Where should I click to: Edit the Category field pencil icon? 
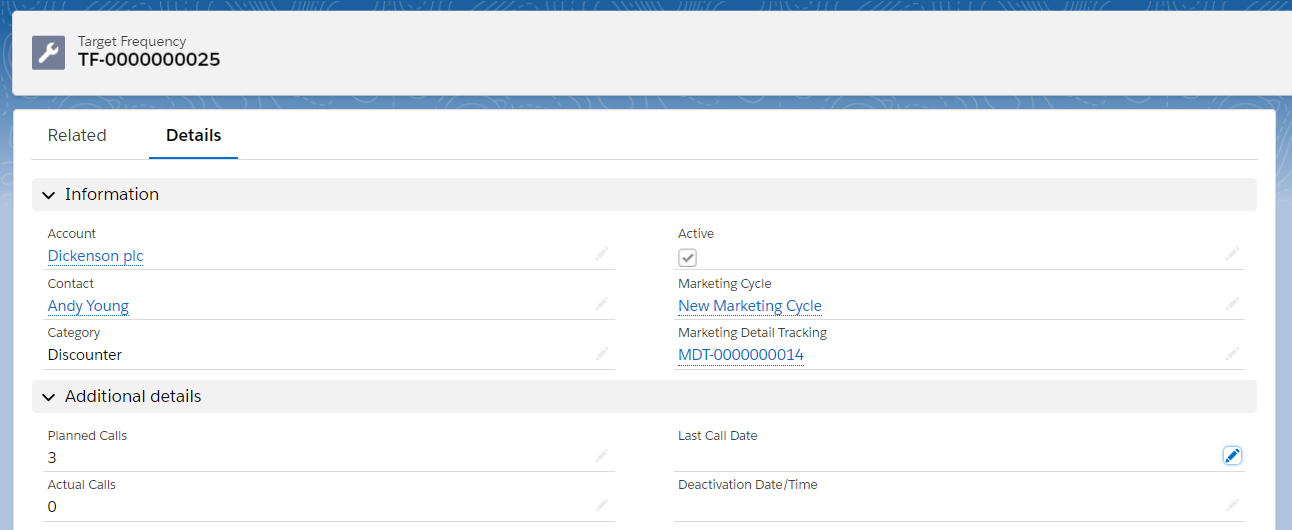coord(602,353)
